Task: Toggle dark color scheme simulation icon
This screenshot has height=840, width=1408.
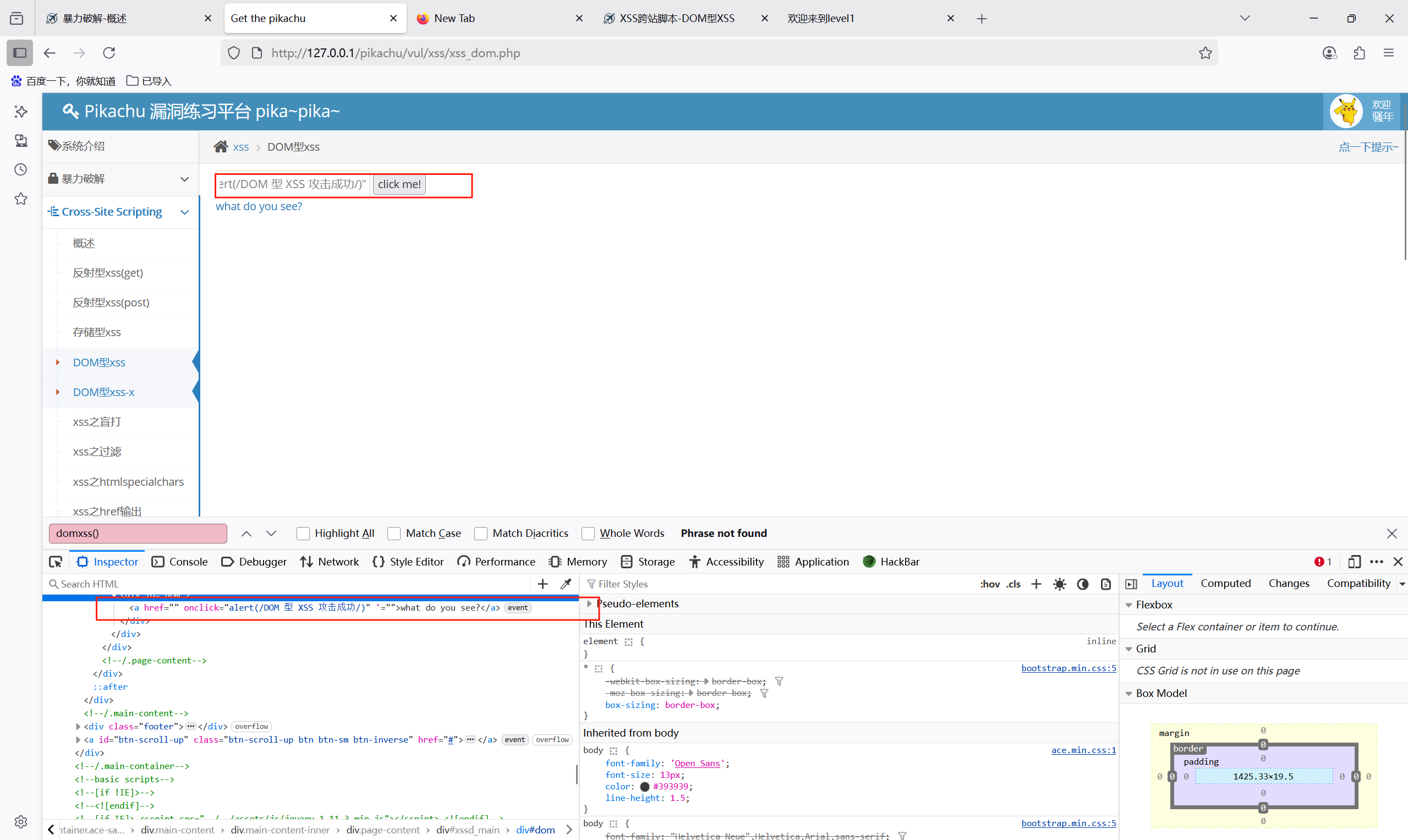Action: (1082, 584)
